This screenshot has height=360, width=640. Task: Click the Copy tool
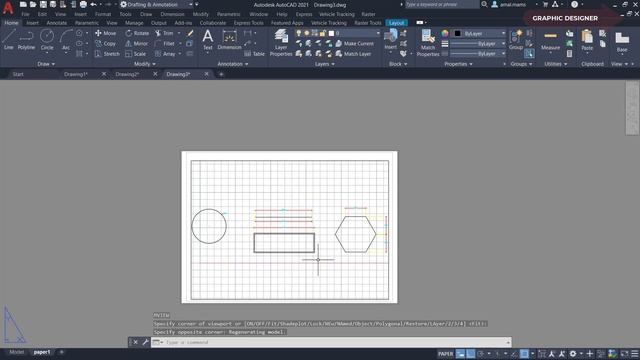point(105,43)
